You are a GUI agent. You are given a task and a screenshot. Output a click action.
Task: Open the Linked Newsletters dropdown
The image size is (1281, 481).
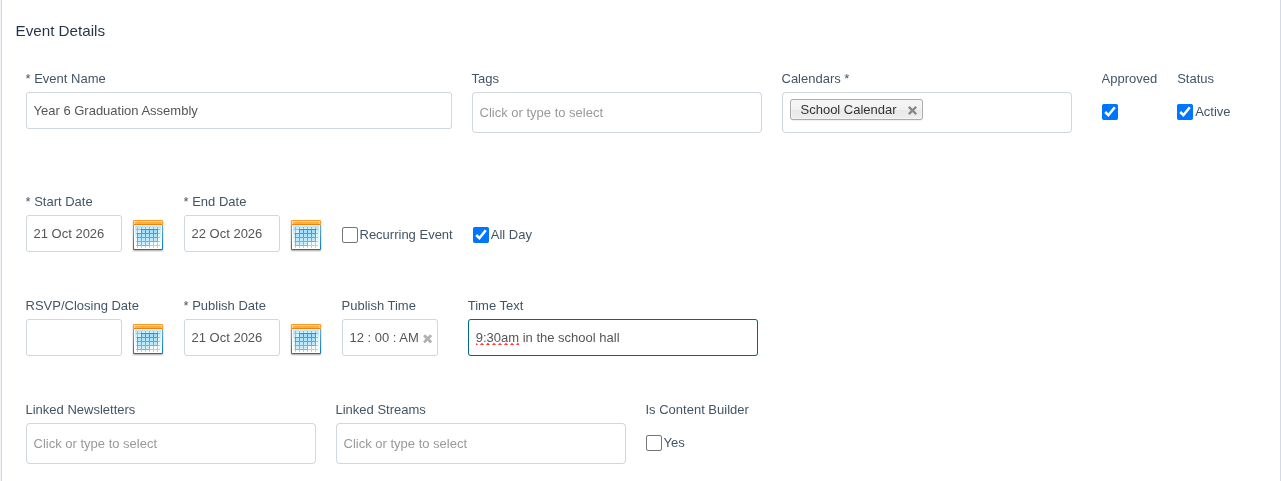[x=171, y=444]
